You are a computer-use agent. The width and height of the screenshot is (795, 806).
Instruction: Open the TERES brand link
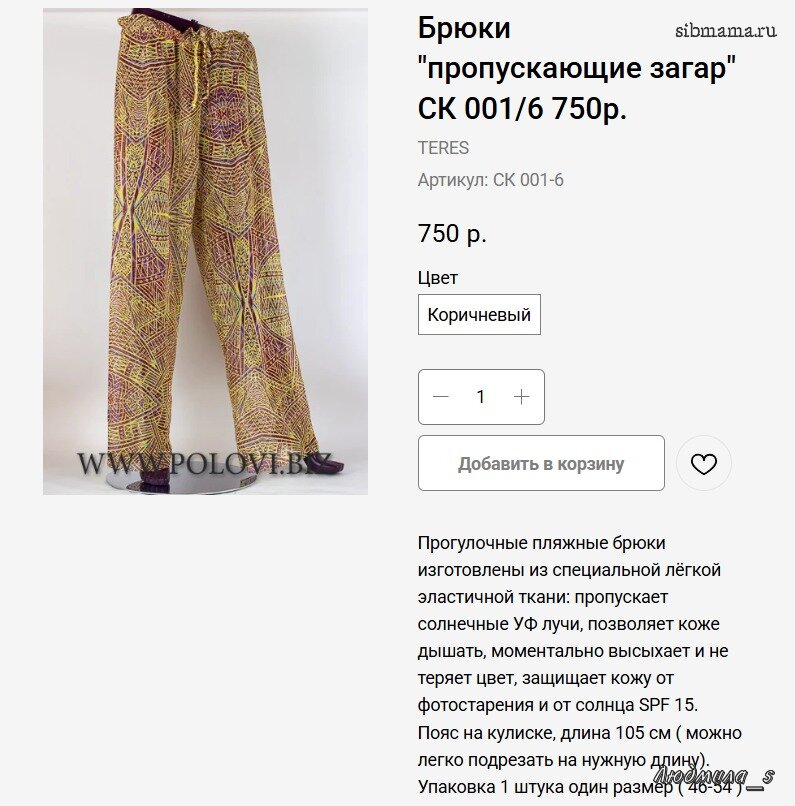point(443,148)
